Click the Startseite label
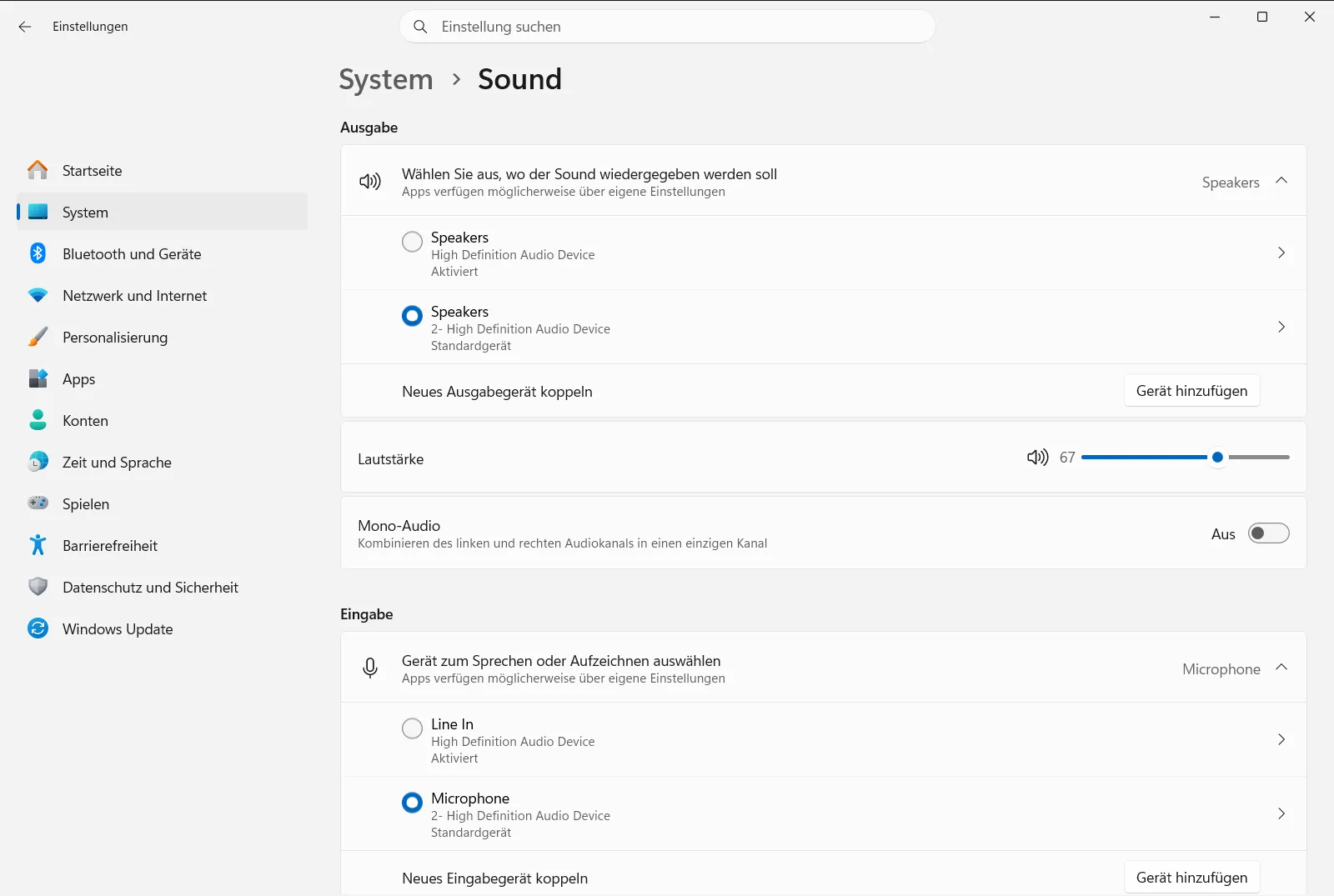 pos(93,171)
